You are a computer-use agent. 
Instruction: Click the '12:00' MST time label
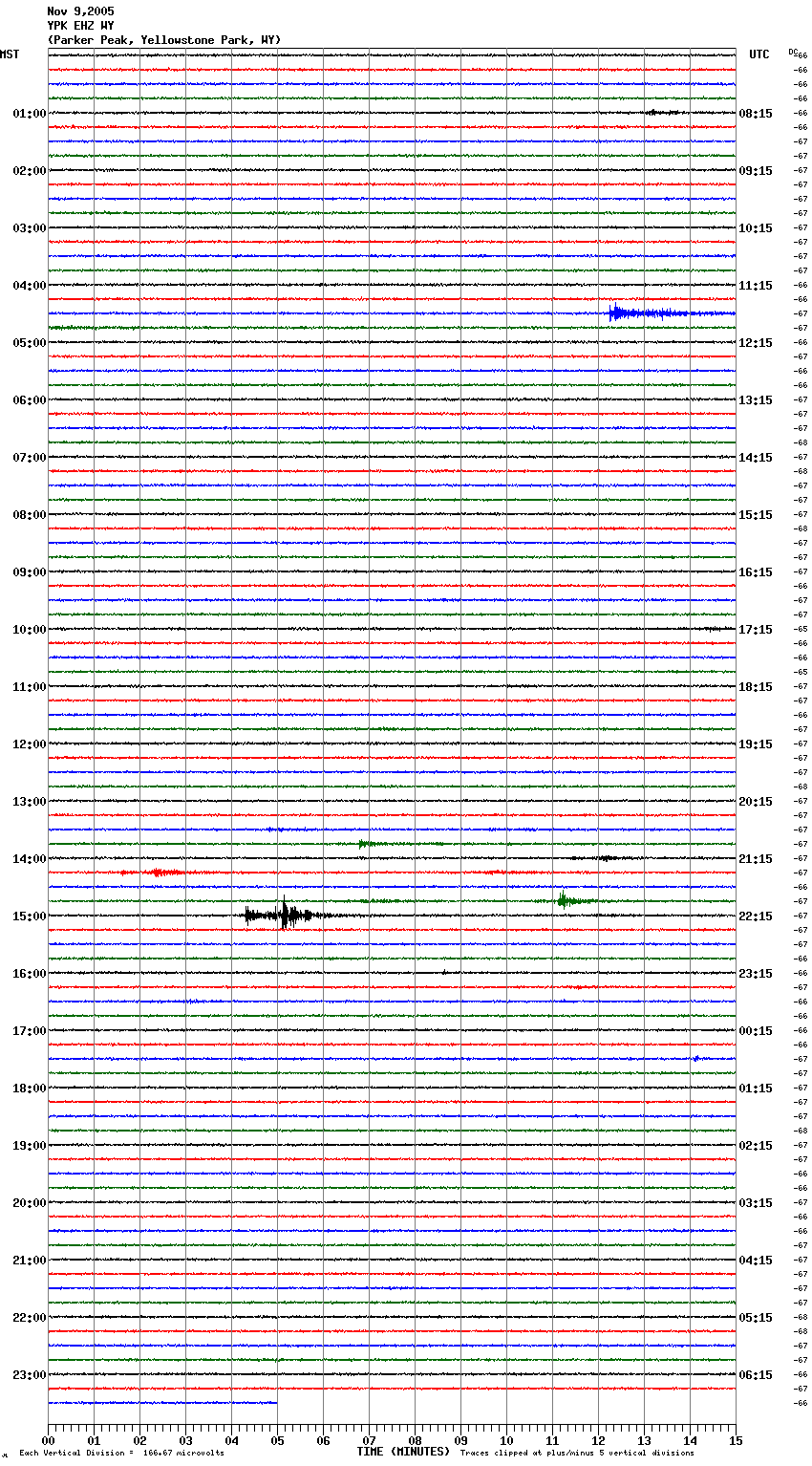tap(30, 744)
